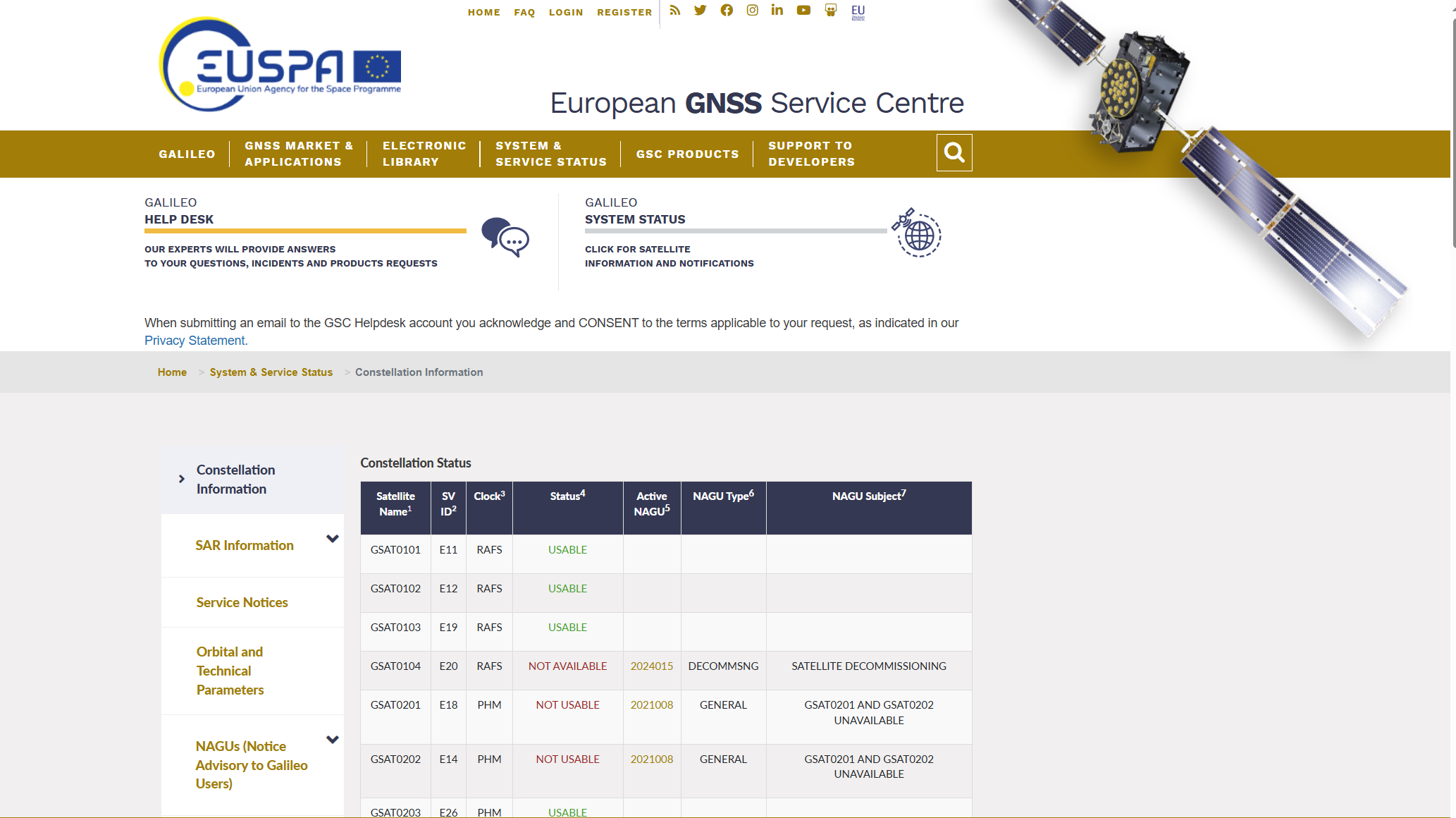Click the EUSPA logo image
The width and height of the screenshot is (1456, 818).
tap(280, 65)
